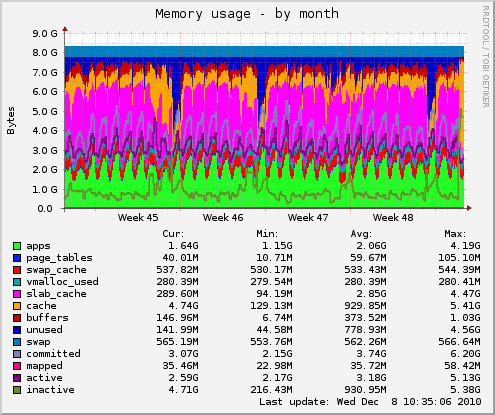Click buffers min value 6.74M

(x=277, y=318)
